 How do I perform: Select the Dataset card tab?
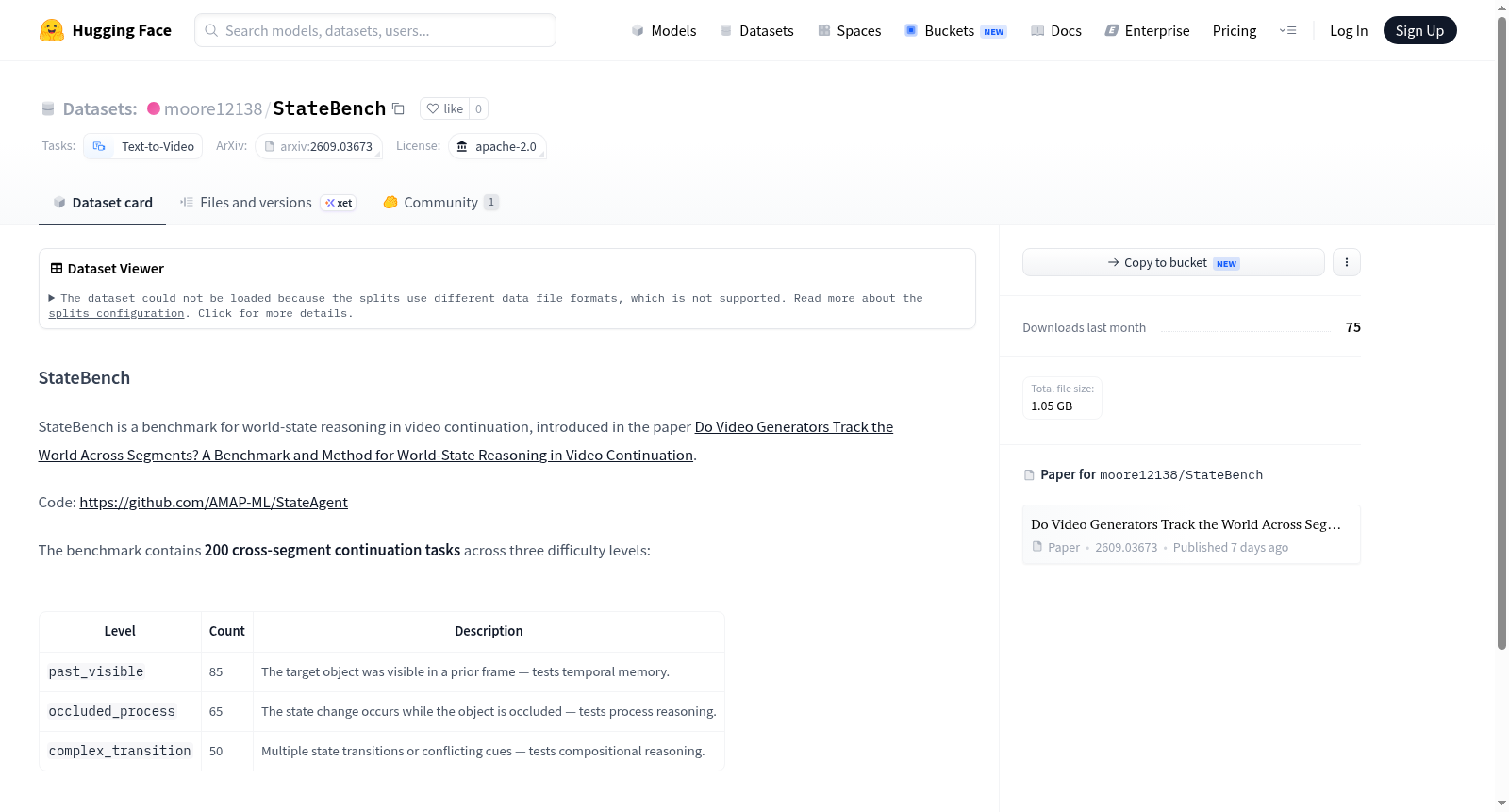(102, 203)
